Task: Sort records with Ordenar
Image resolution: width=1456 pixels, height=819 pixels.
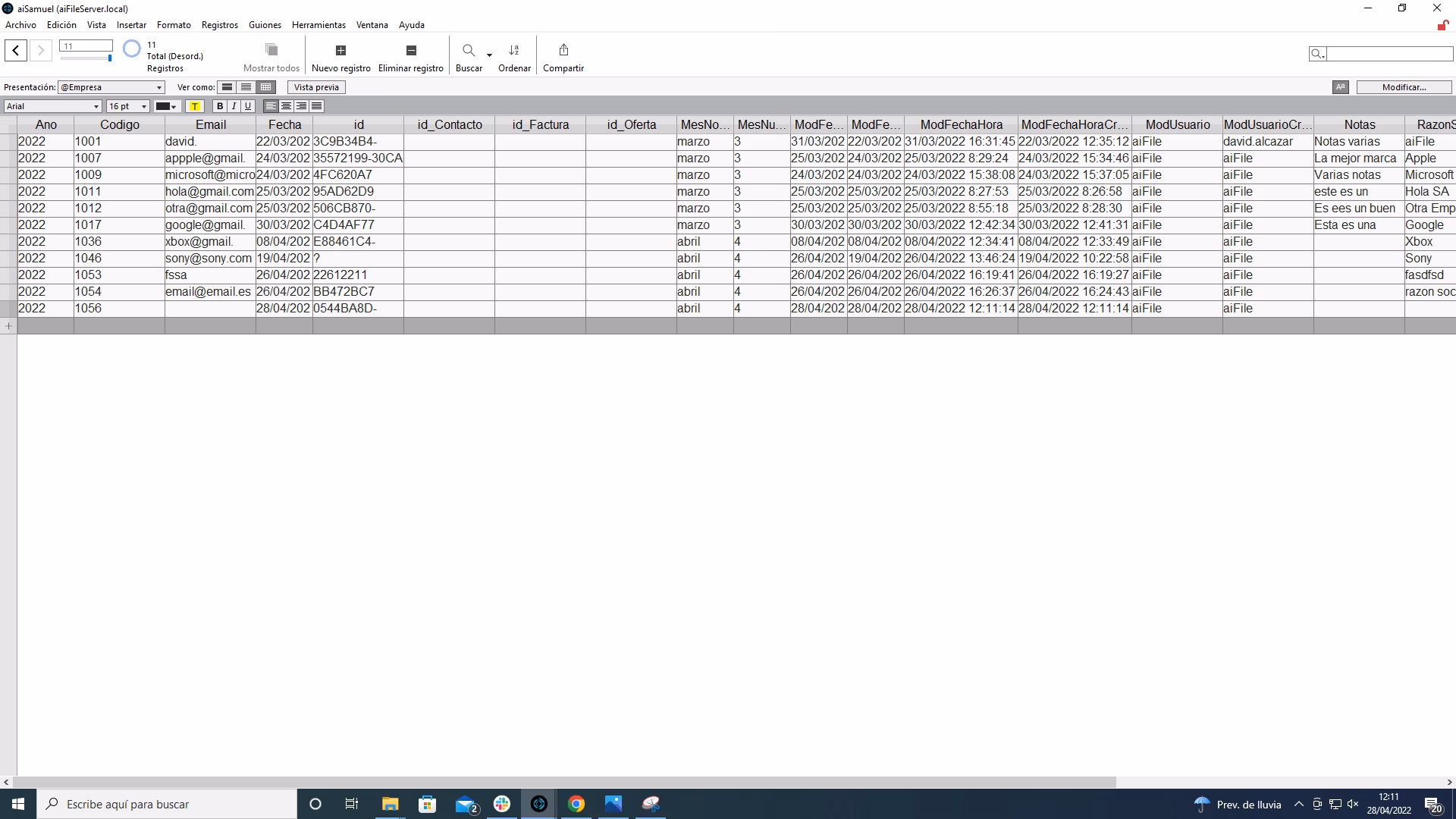Action: (514, 56)
